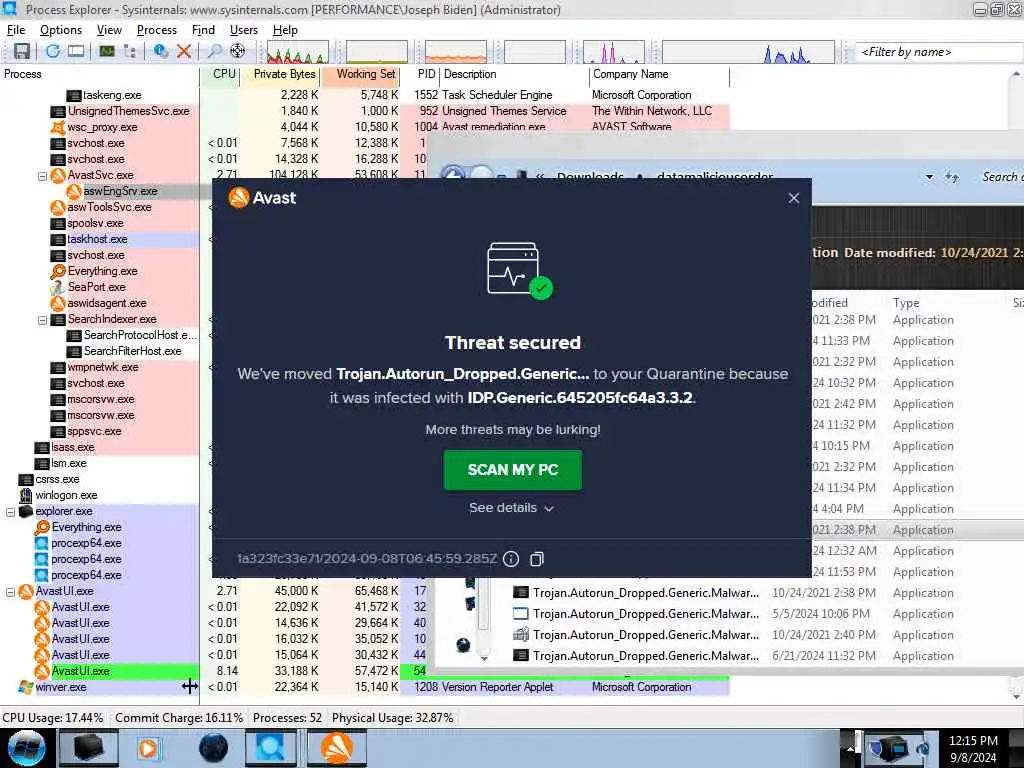The width and height of the screenshot is (1024, 768).
Task: Select the aswEngSrv.exe process row
Action: coord(121,191)
